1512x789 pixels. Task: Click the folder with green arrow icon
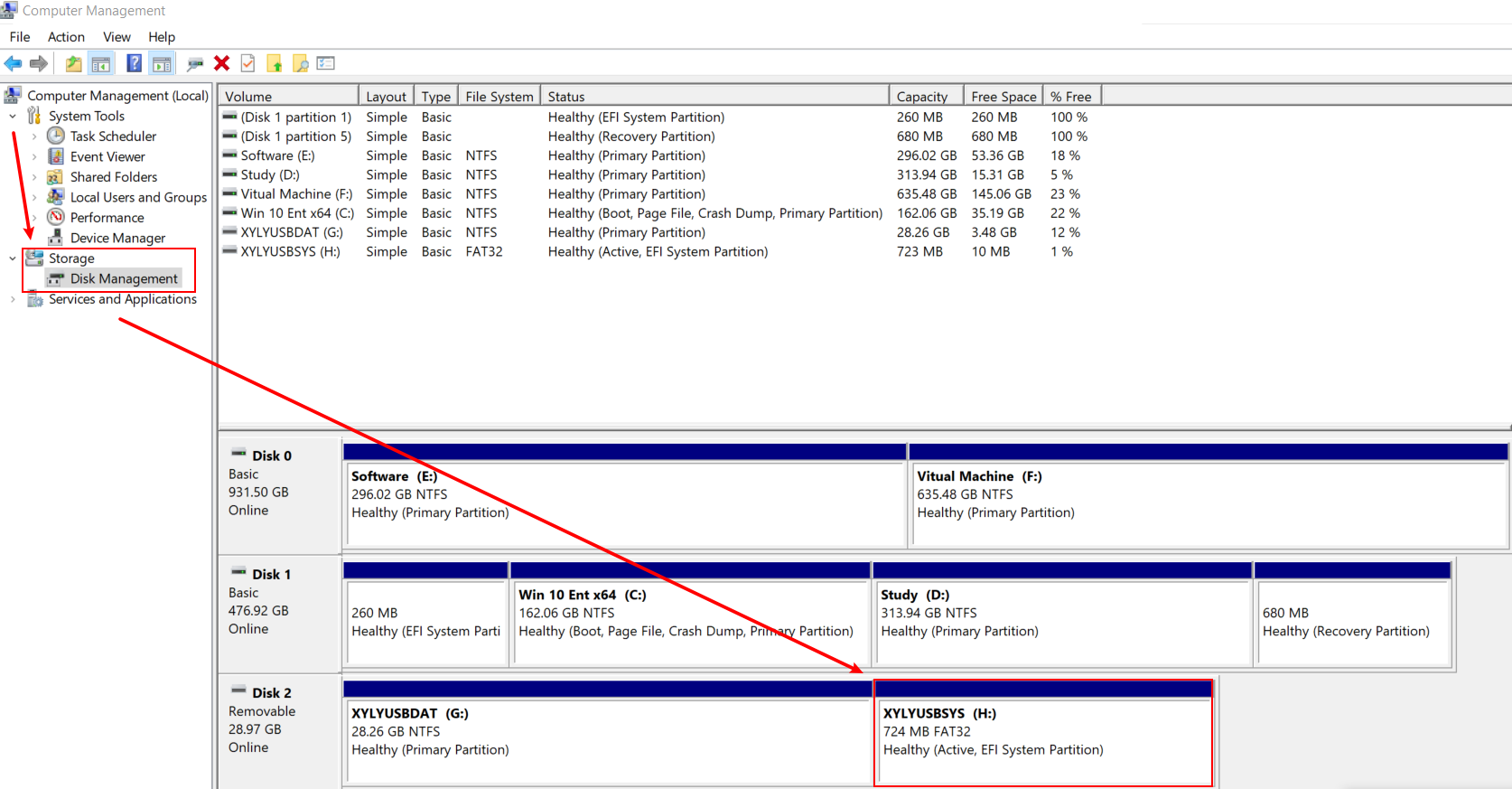[275, 63]
